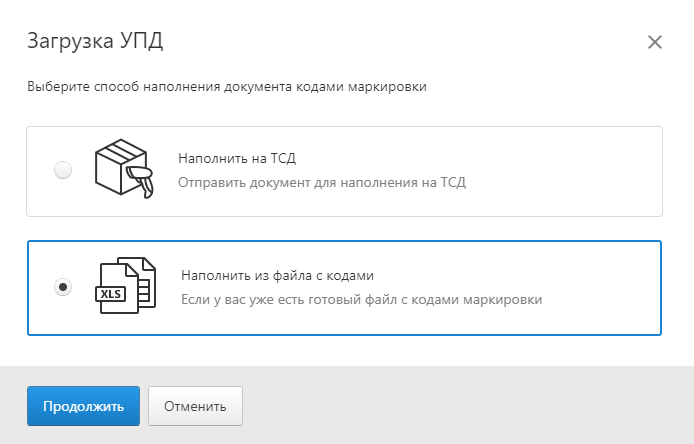Click the Загрузка УПД dialog title

click(95, 41)
